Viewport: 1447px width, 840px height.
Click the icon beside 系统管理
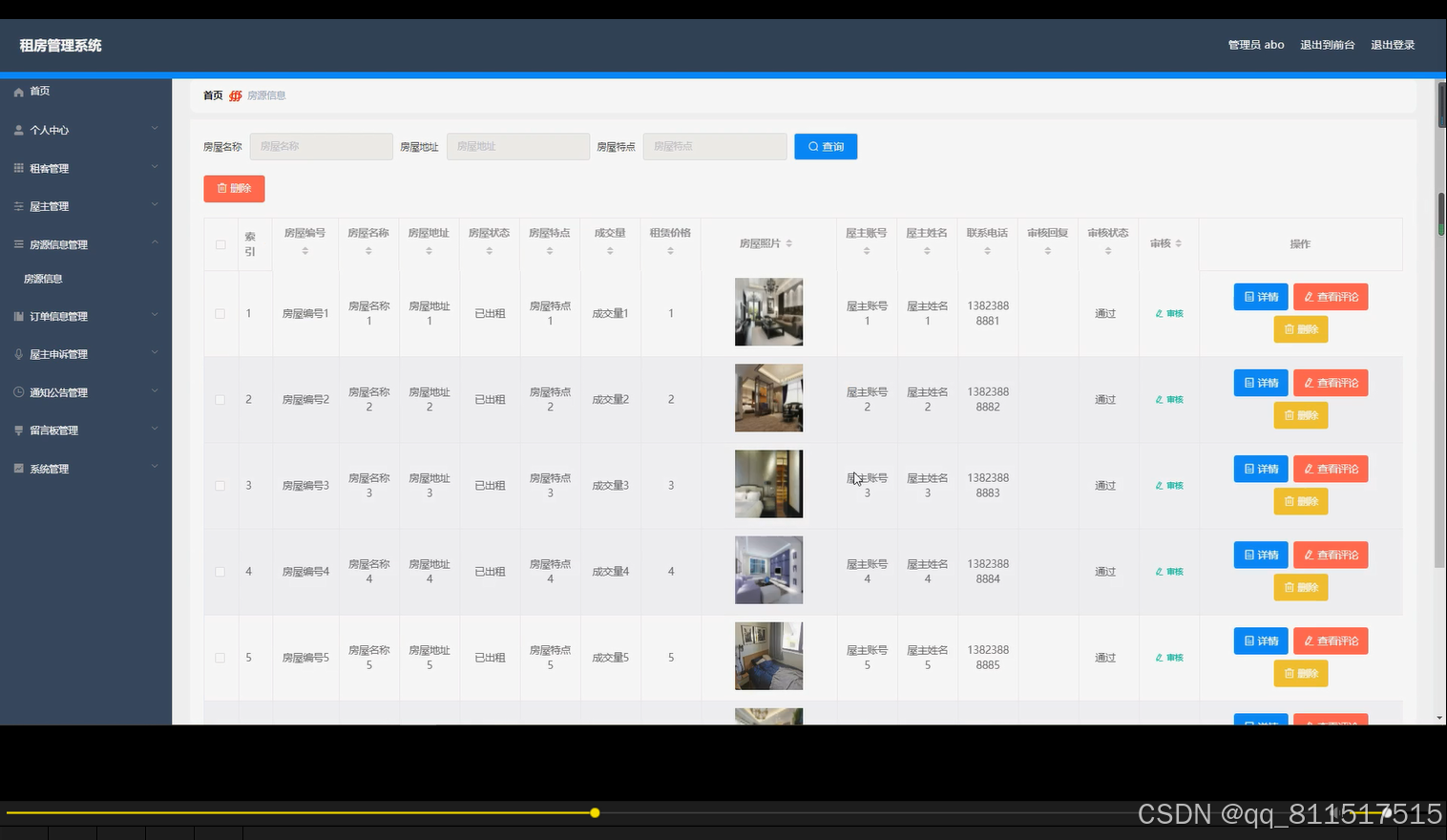click(18, 469)
